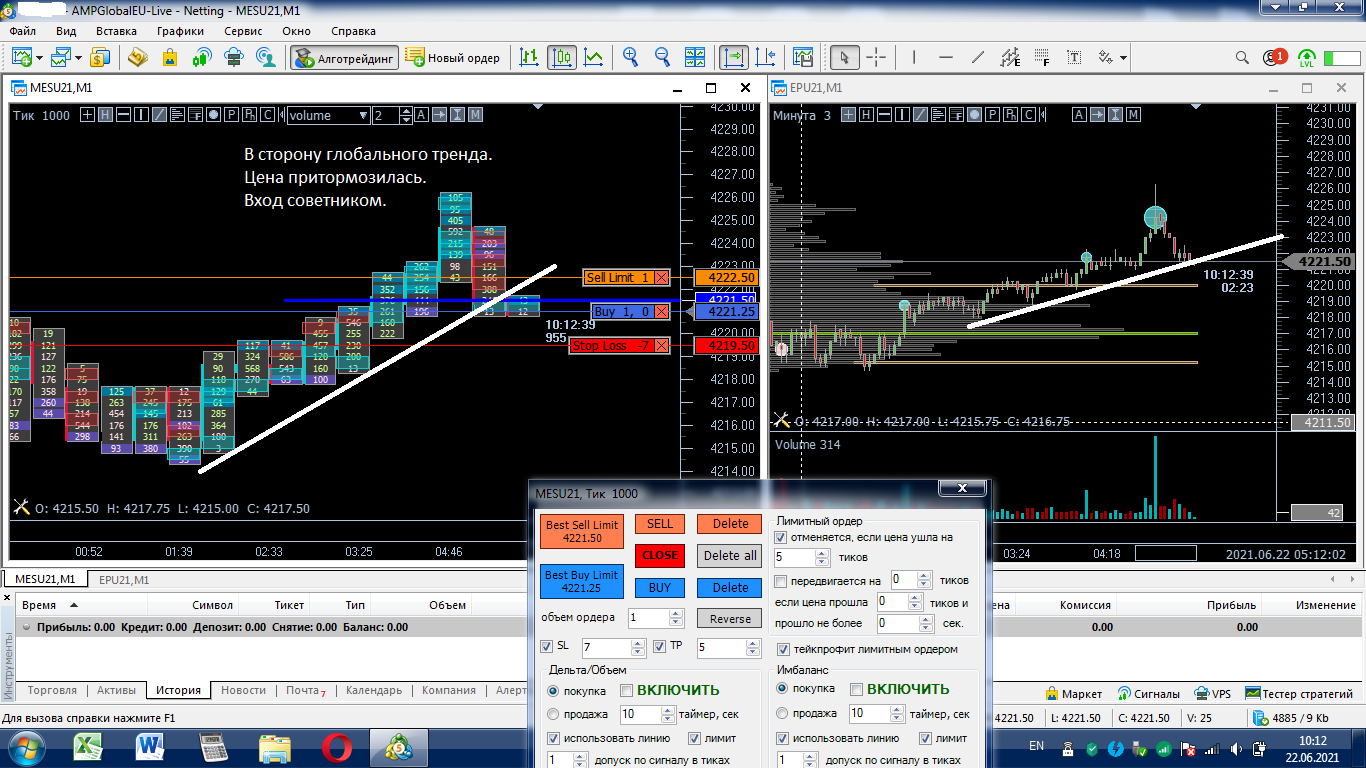Open Calculator from the taskbar
This screenshot has width=1366, height=768.
tap(214, 746)
